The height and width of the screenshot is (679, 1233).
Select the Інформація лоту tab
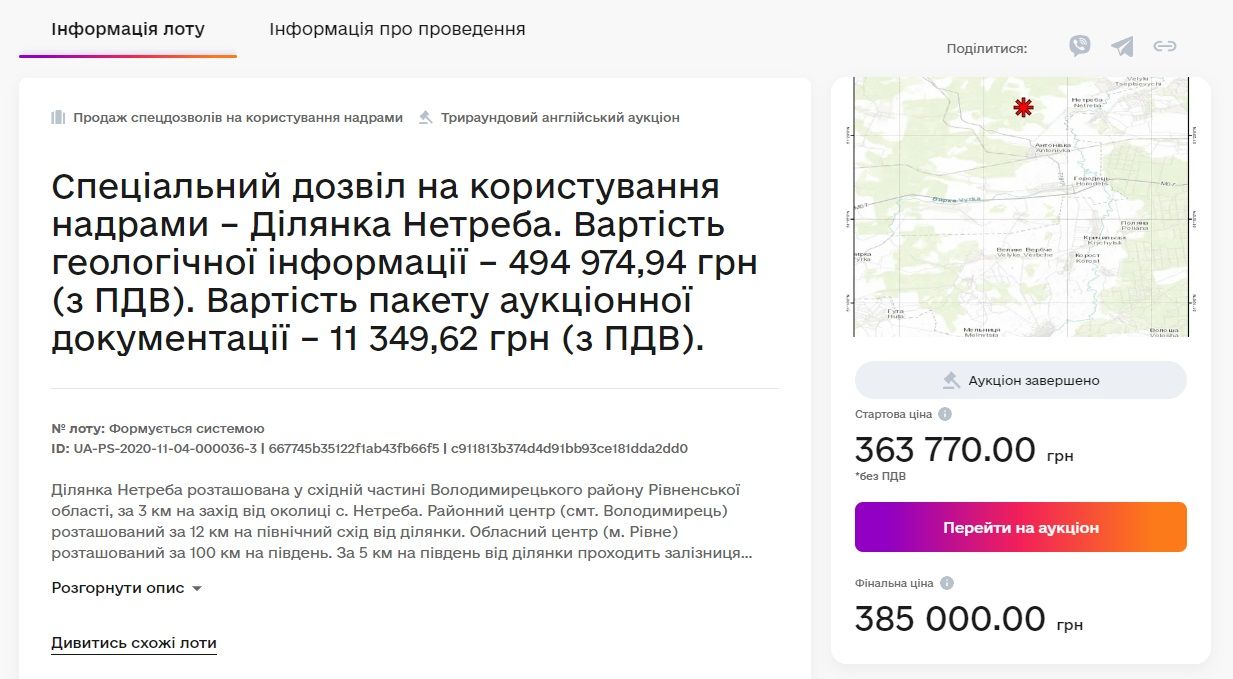[127, 29]
